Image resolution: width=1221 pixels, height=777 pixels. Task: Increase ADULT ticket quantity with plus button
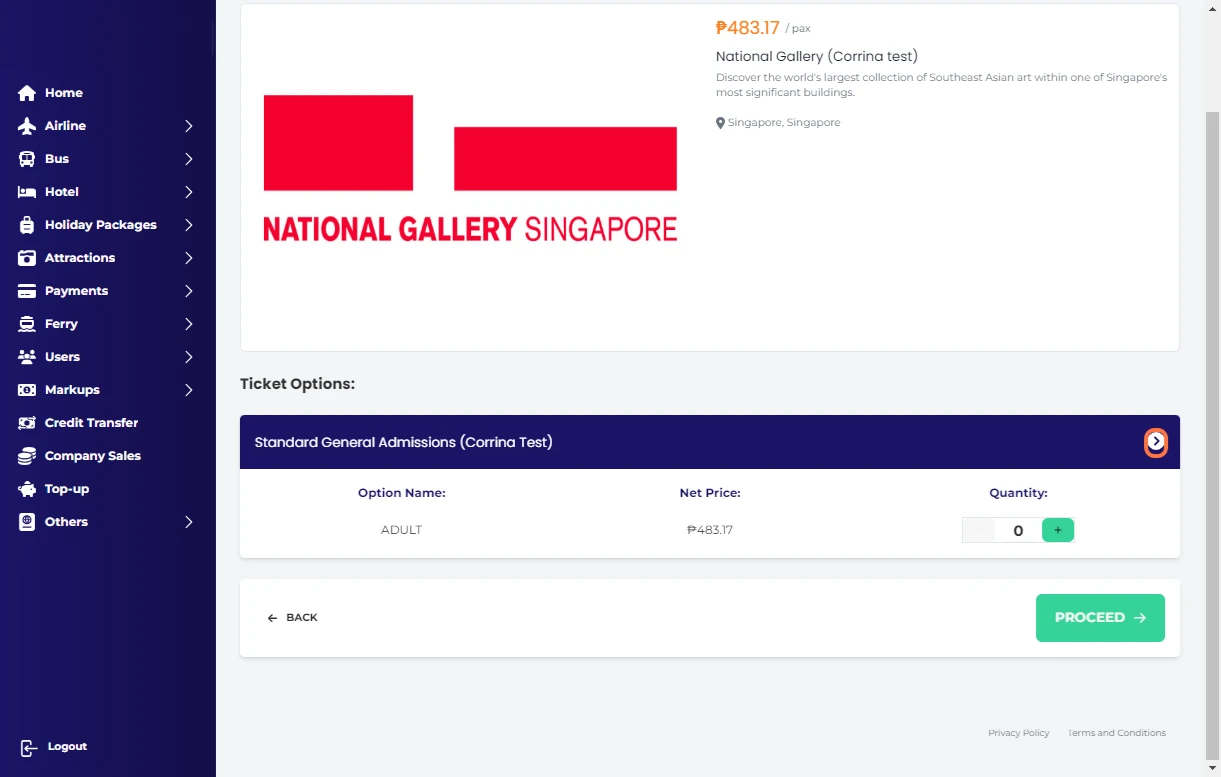1057,530
